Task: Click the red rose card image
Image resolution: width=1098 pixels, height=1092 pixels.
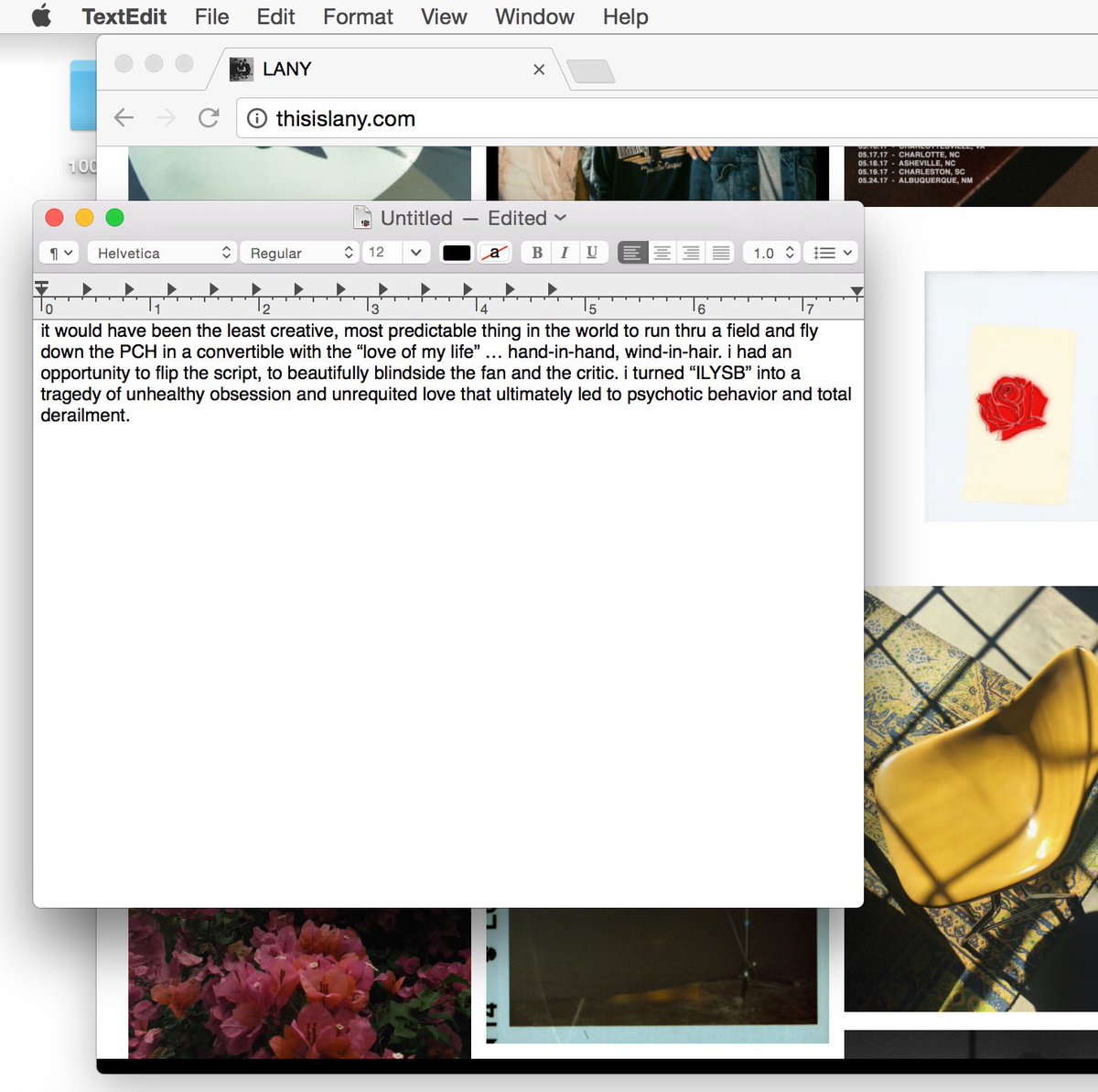Action: point(1011,396)
